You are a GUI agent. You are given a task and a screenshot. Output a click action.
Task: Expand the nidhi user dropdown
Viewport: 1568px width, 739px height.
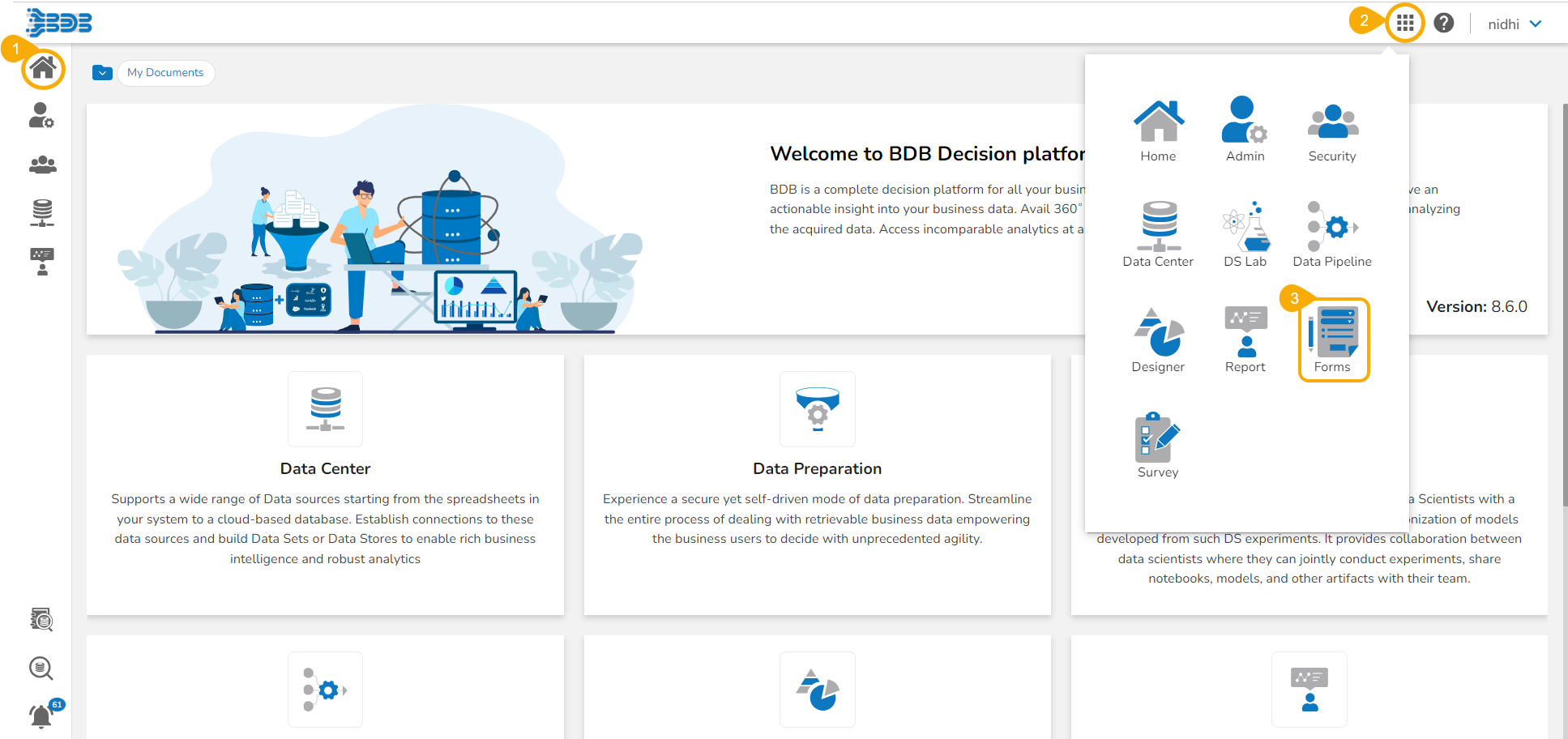tap(1515, 24)
